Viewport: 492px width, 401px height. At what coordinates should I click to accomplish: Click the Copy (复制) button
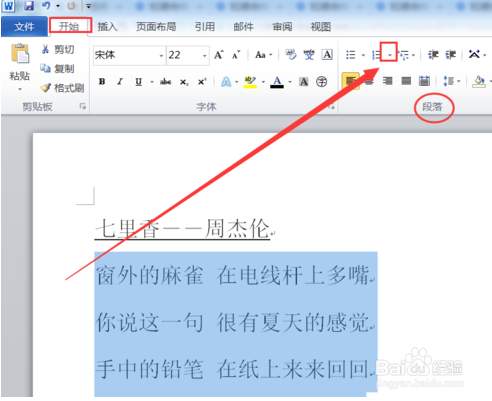pyautogui.click(x=57, y=69)
